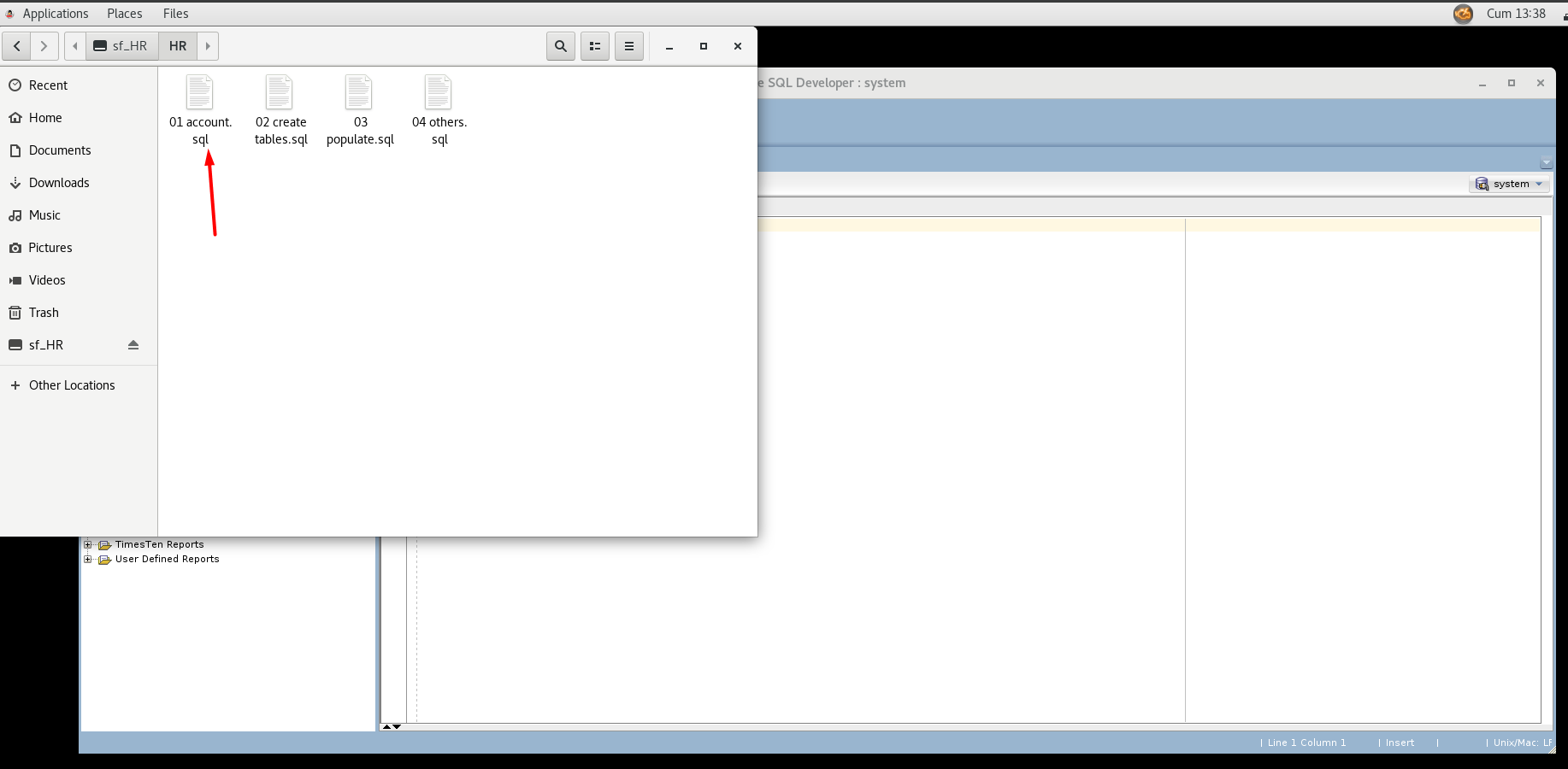Open the 01 account.sql file
1568x769 pixels.
click(x=199, y=93)
